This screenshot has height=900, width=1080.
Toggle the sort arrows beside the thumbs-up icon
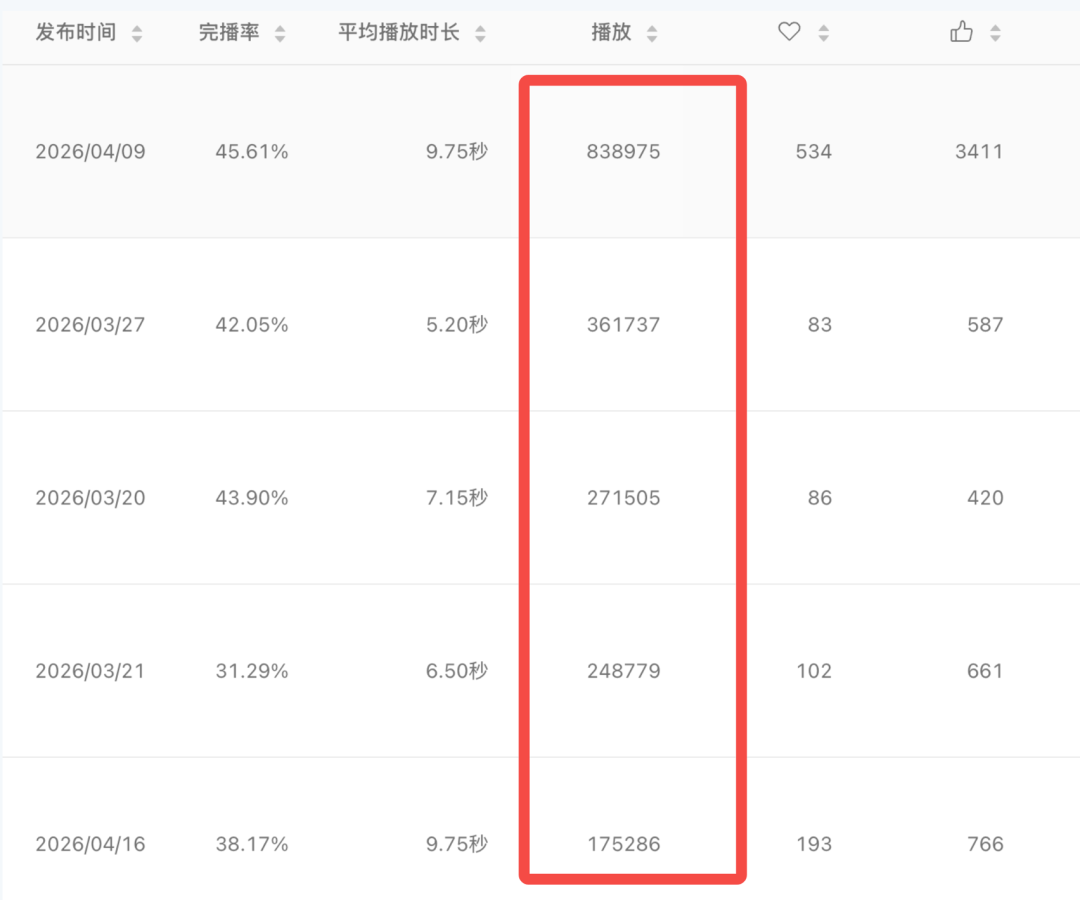995,33
